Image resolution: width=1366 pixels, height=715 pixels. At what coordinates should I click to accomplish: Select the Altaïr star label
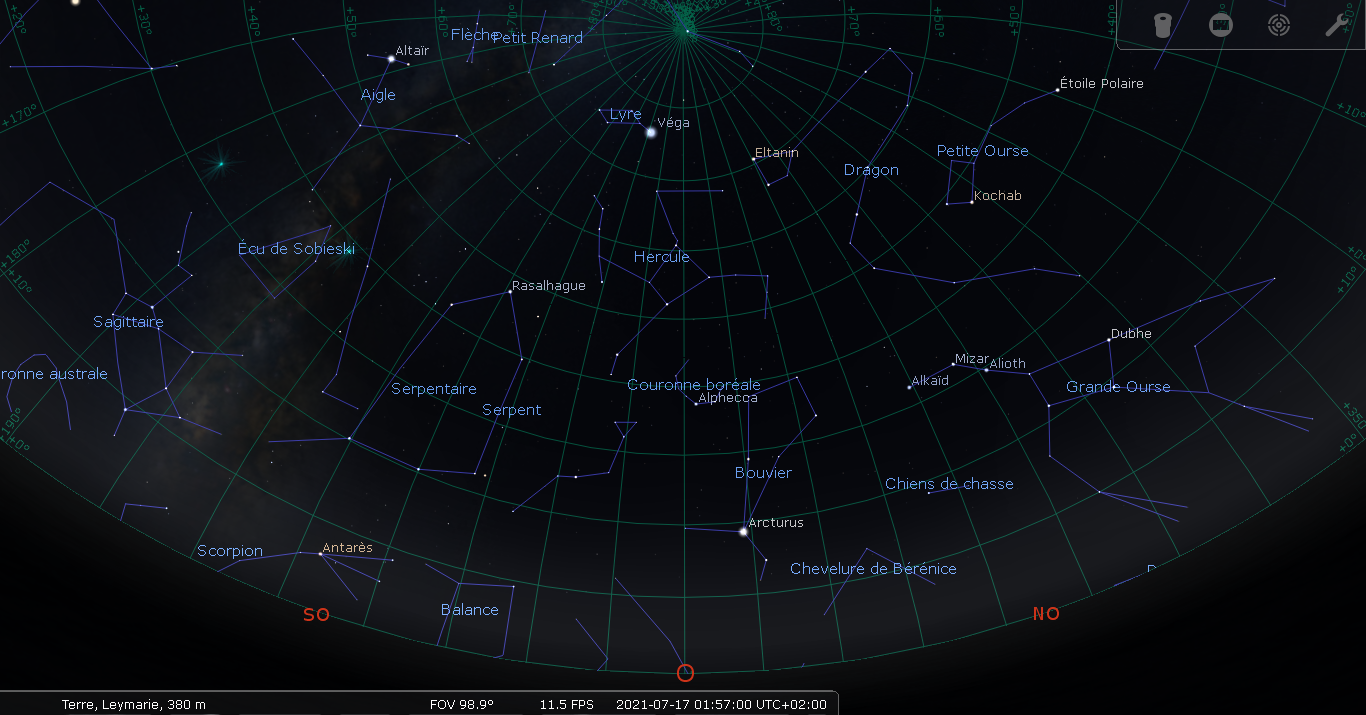[412, 50]
